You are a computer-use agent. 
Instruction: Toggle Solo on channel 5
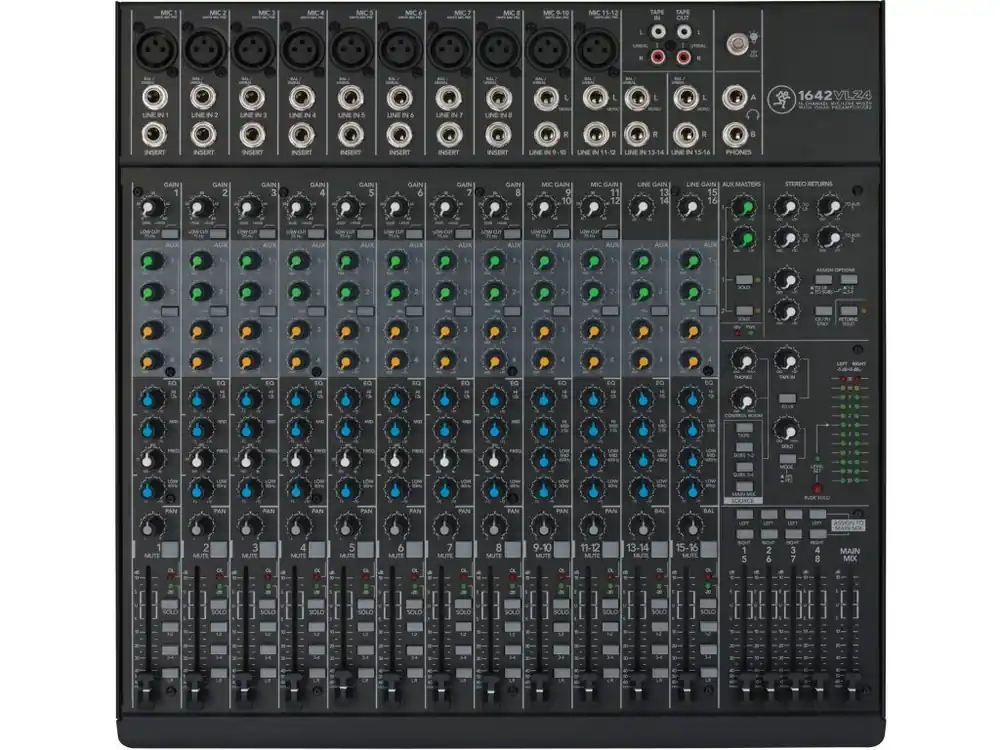[365, 603]
